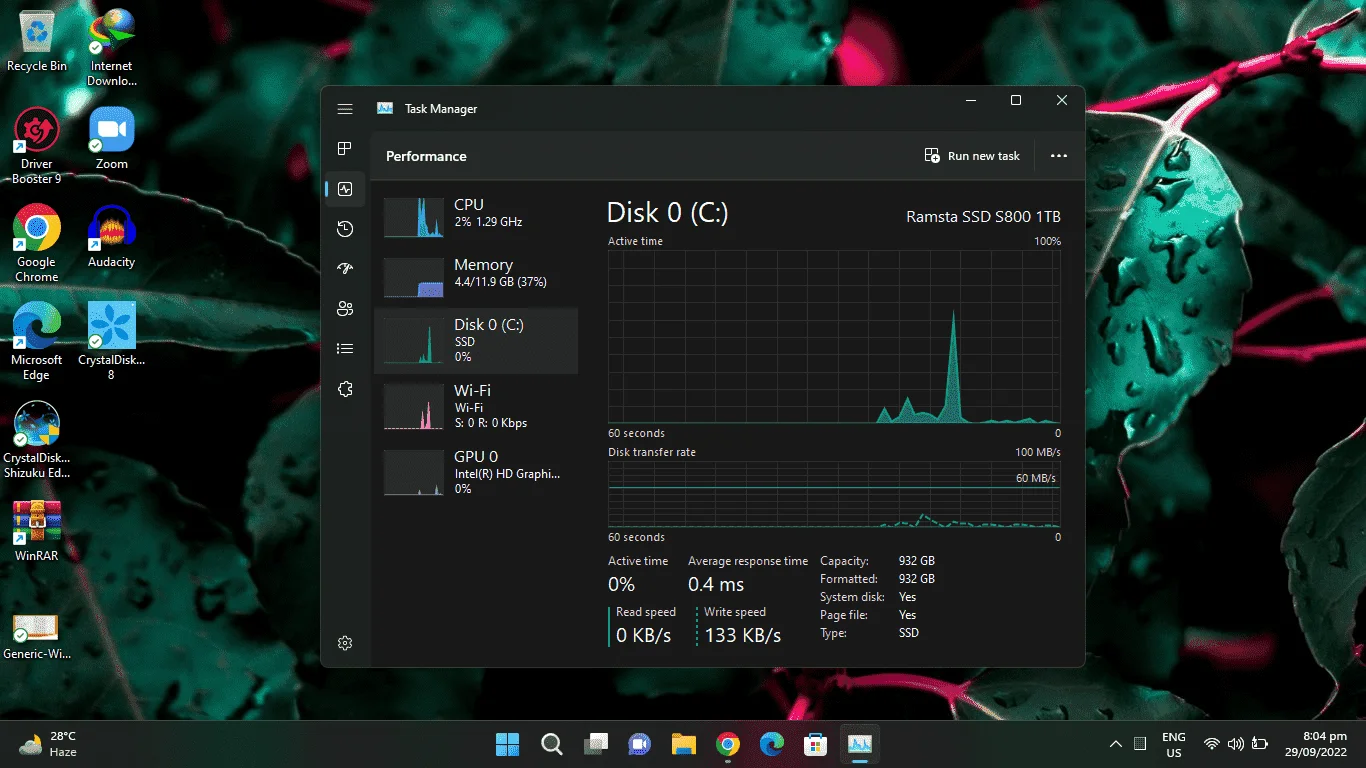Screen dimensions: 1366x768
Task: Click the Task Manager title bar icon
Action: tap(385, 109)
